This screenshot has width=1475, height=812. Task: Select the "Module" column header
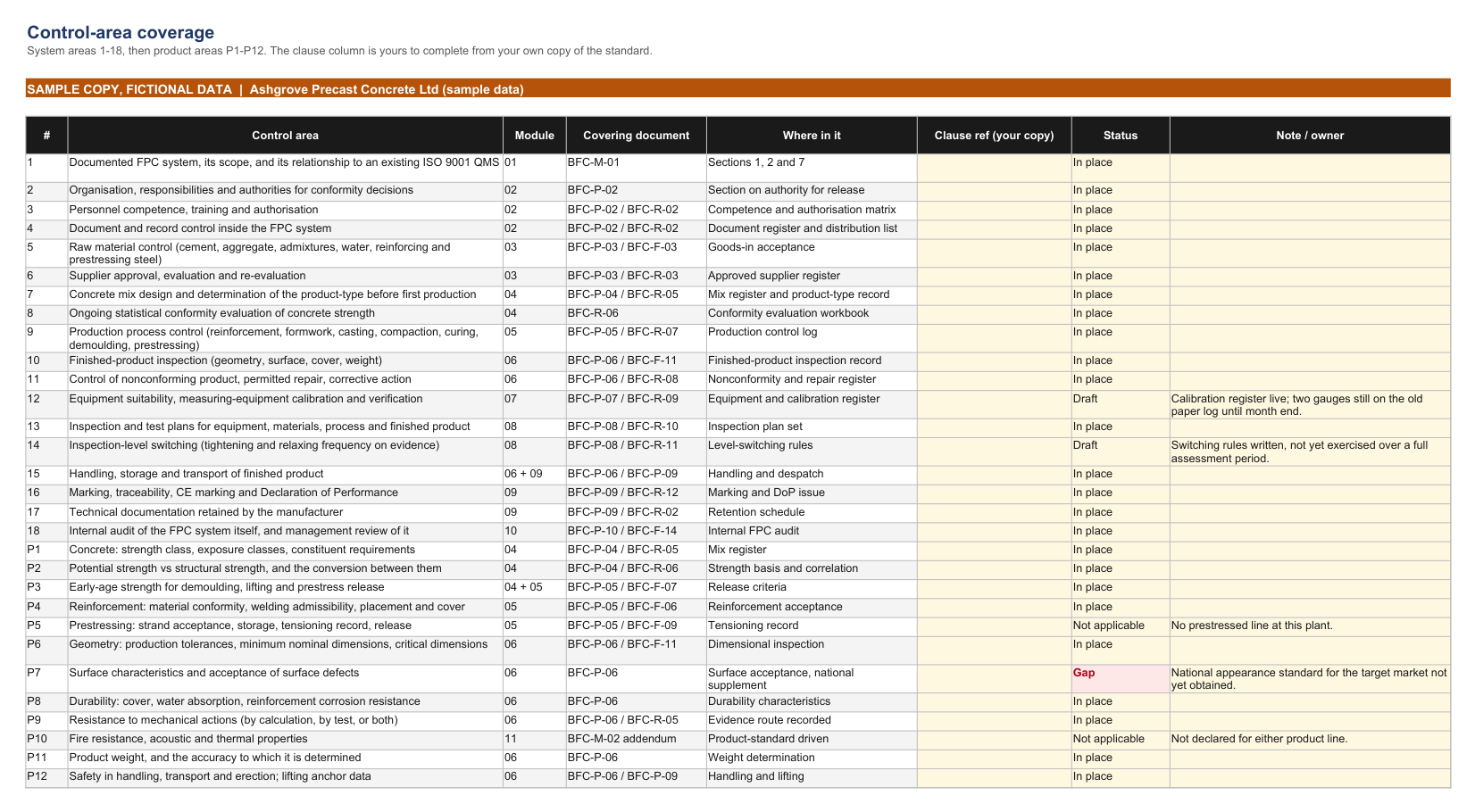(x=534, y=136)
